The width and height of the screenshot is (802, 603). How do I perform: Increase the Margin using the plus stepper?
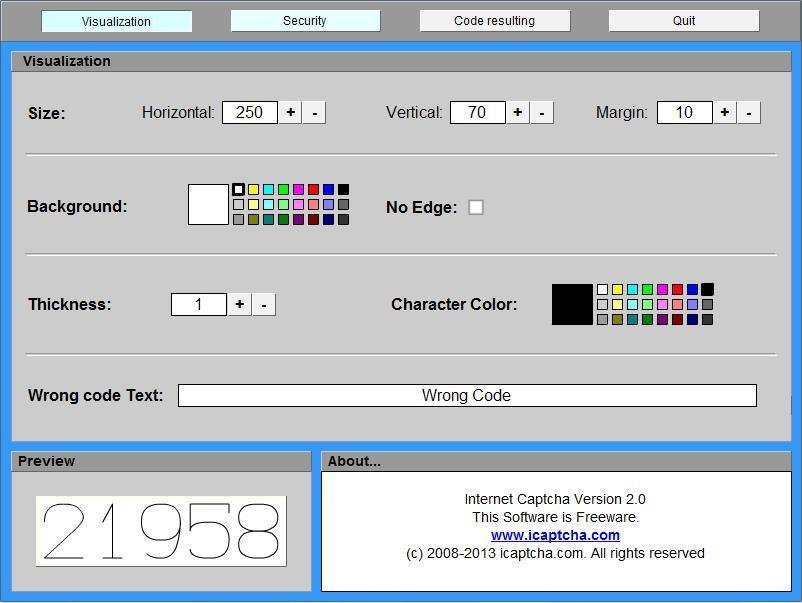point(723,112)
